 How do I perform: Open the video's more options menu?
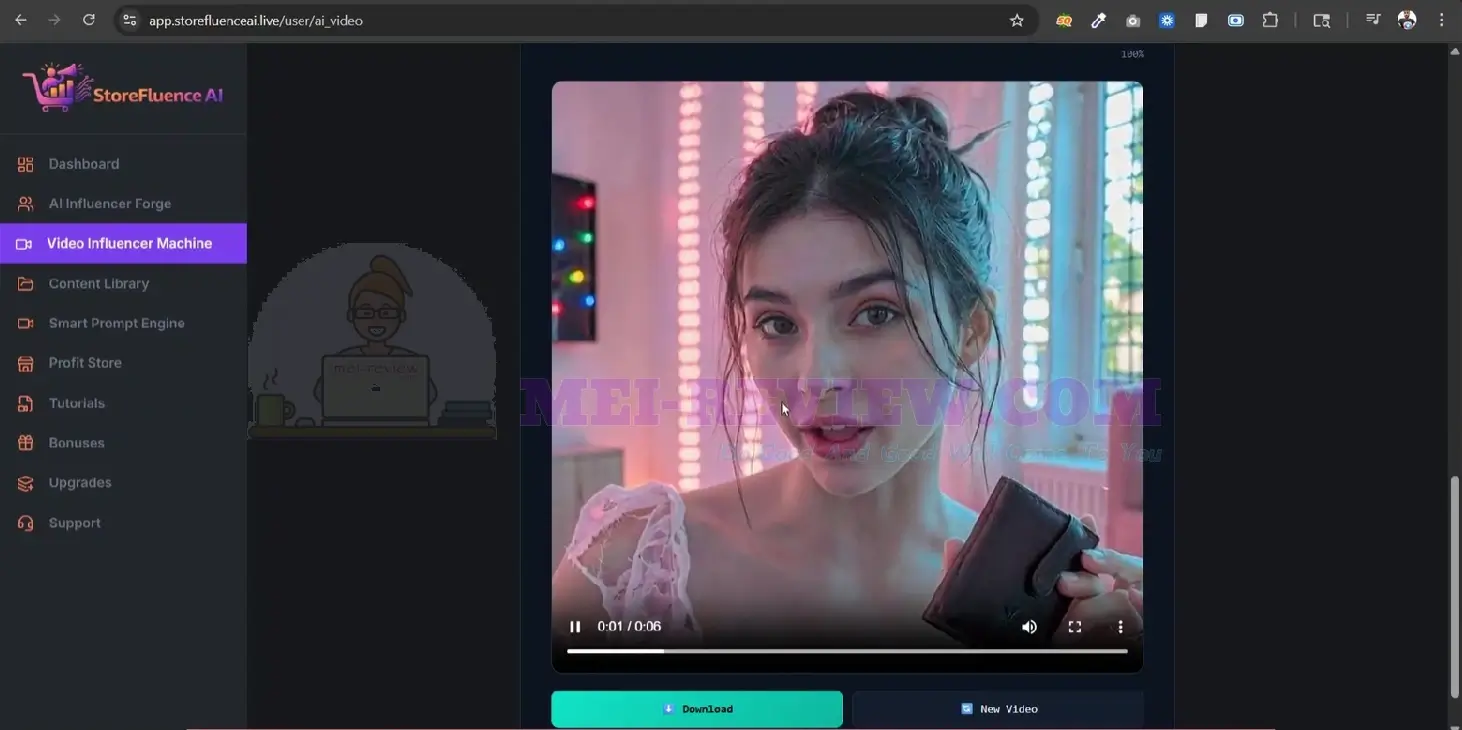(1120, 627)
